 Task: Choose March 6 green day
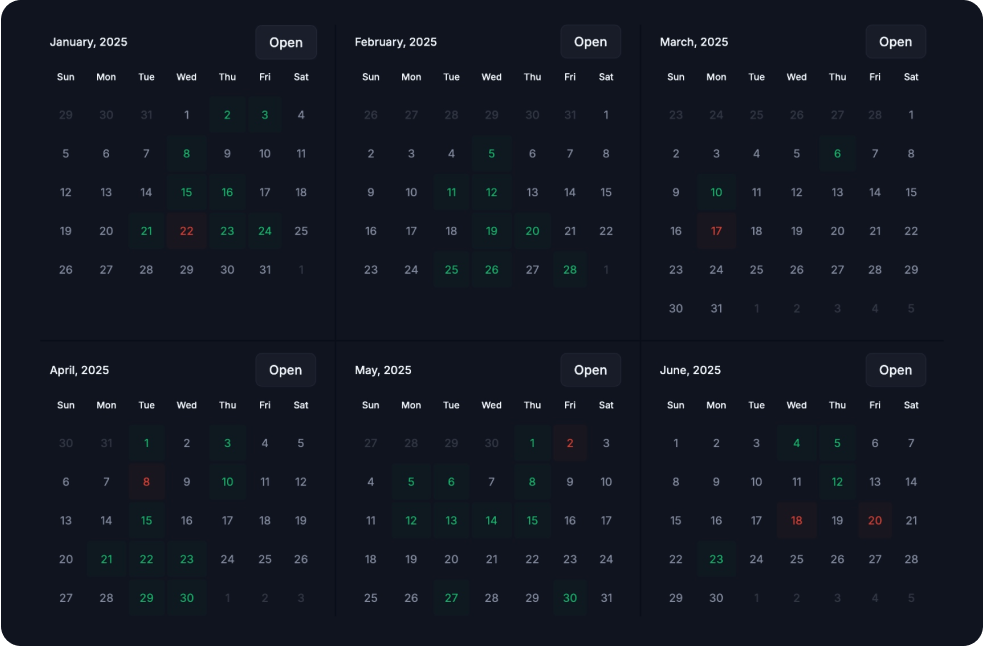coord(837,154)
